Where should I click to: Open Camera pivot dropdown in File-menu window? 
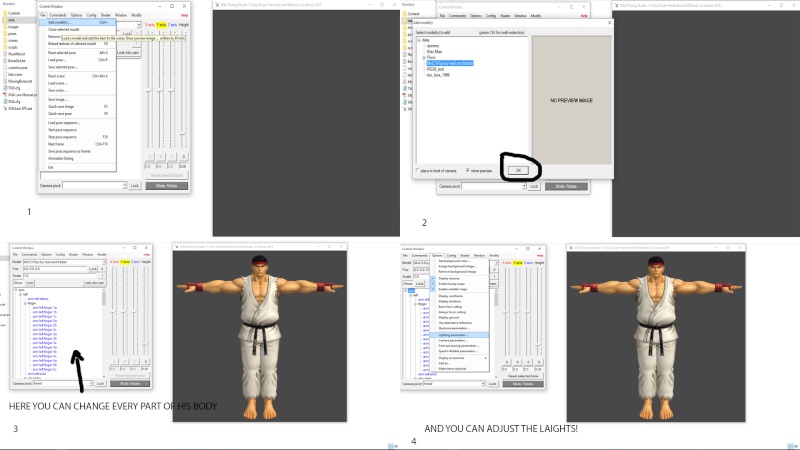coord(124,186)
